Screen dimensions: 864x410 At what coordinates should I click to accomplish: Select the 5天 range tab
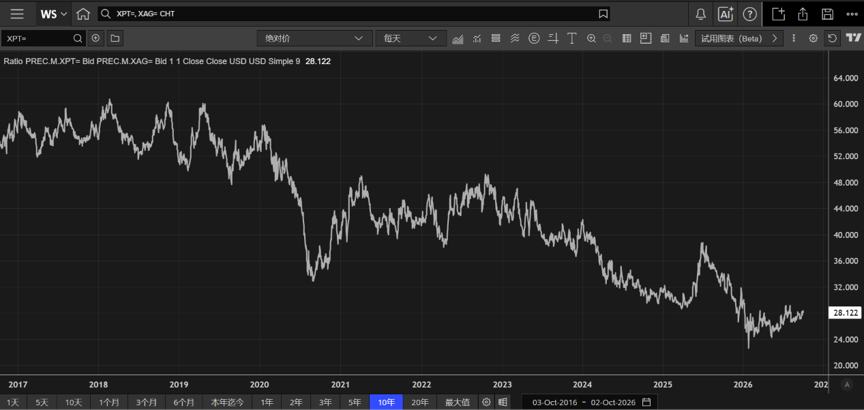[41, 402]
